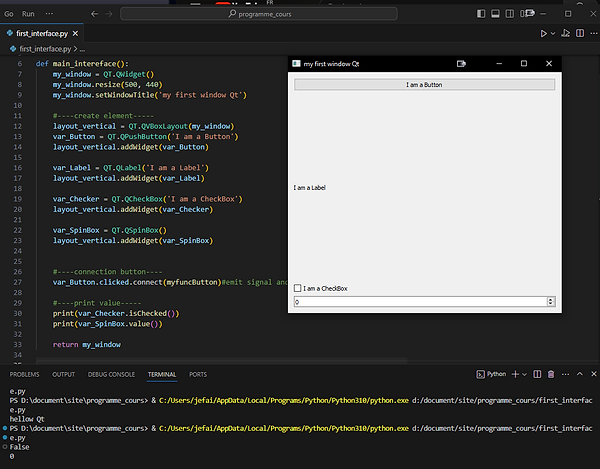The width and height of the screenshot is (600, 469).
Task: Run the Python file with play icon
Action: (543, 34)
